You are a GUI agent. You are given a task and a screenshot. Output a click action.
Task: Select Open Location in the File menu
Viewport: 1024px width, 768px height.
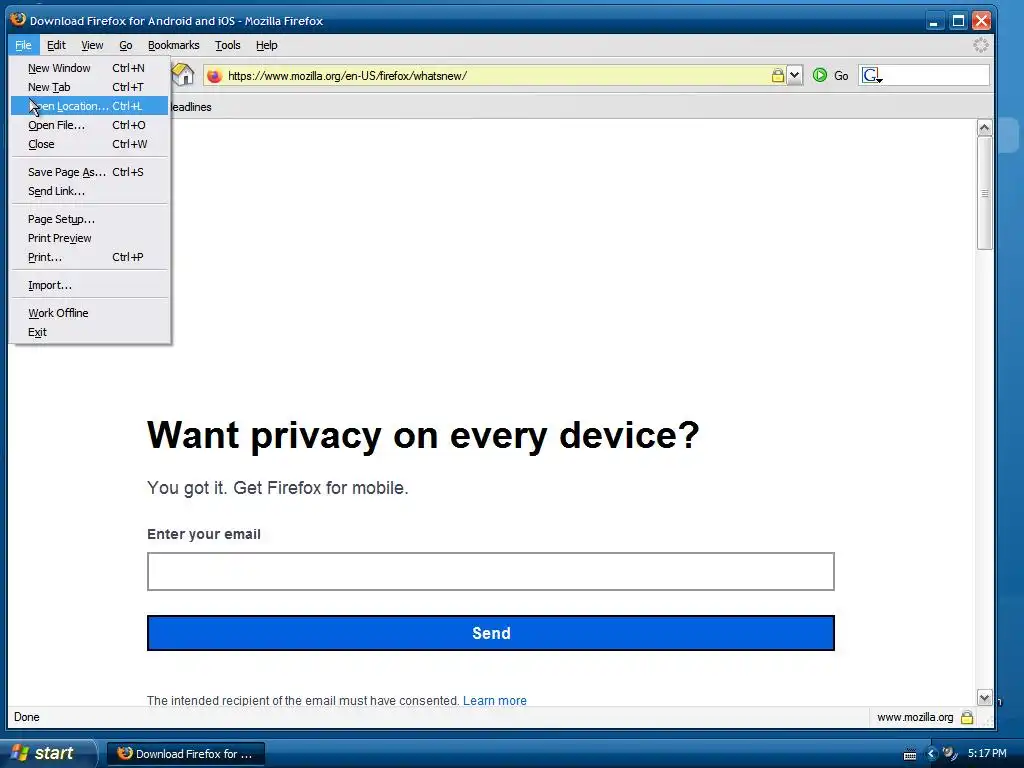coord(89,106)
